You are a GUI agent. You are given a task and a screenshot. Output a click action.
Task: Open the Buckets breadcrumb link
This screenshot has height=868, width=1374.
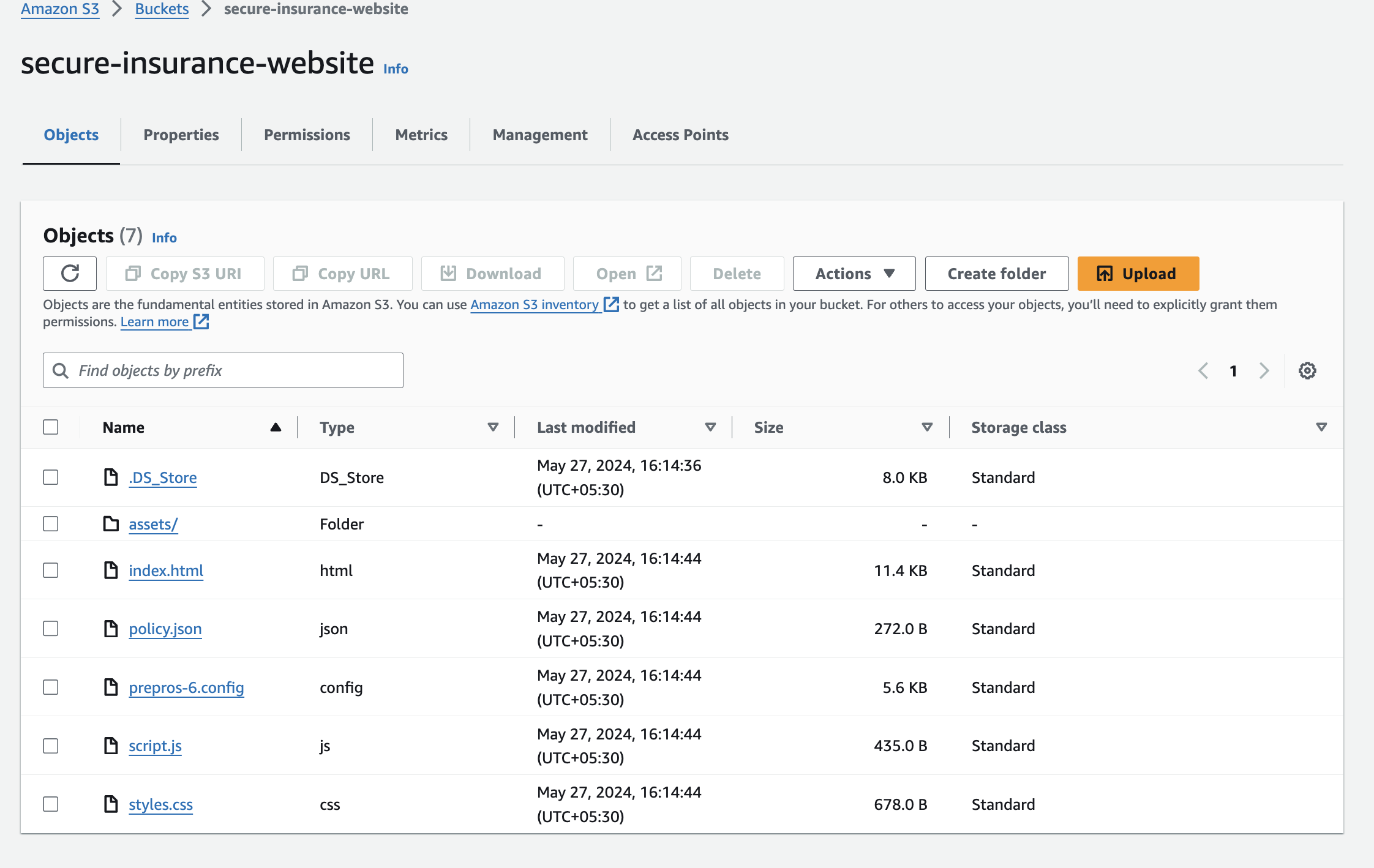[162, 9]
